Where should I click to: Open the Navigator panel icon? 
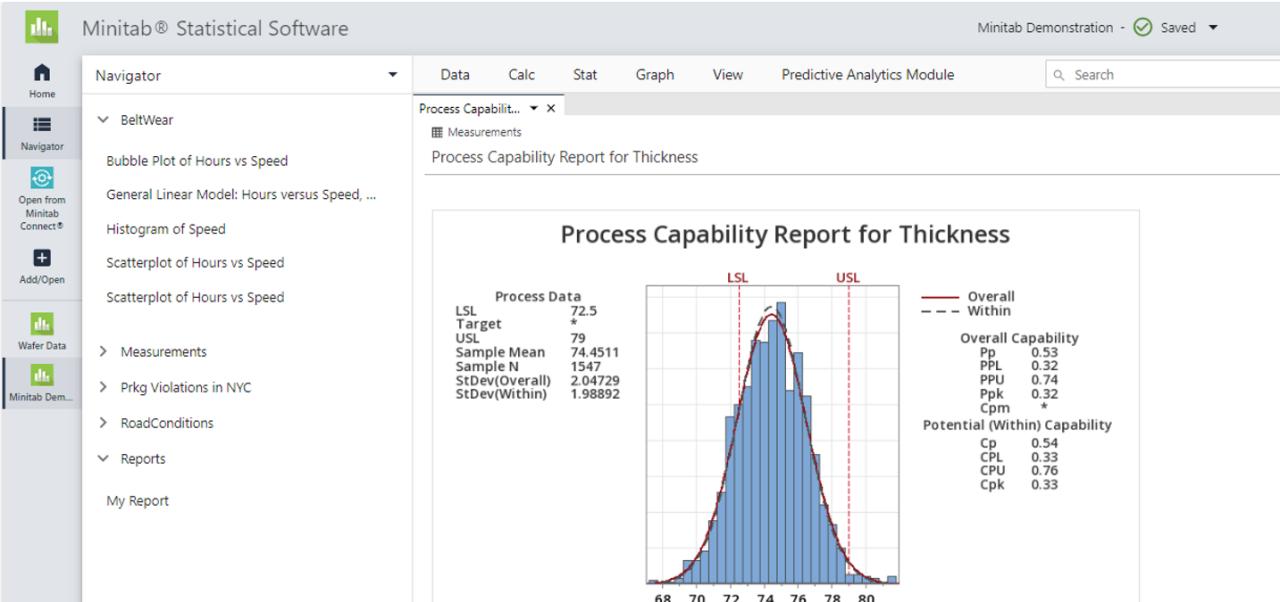[41, 126]
